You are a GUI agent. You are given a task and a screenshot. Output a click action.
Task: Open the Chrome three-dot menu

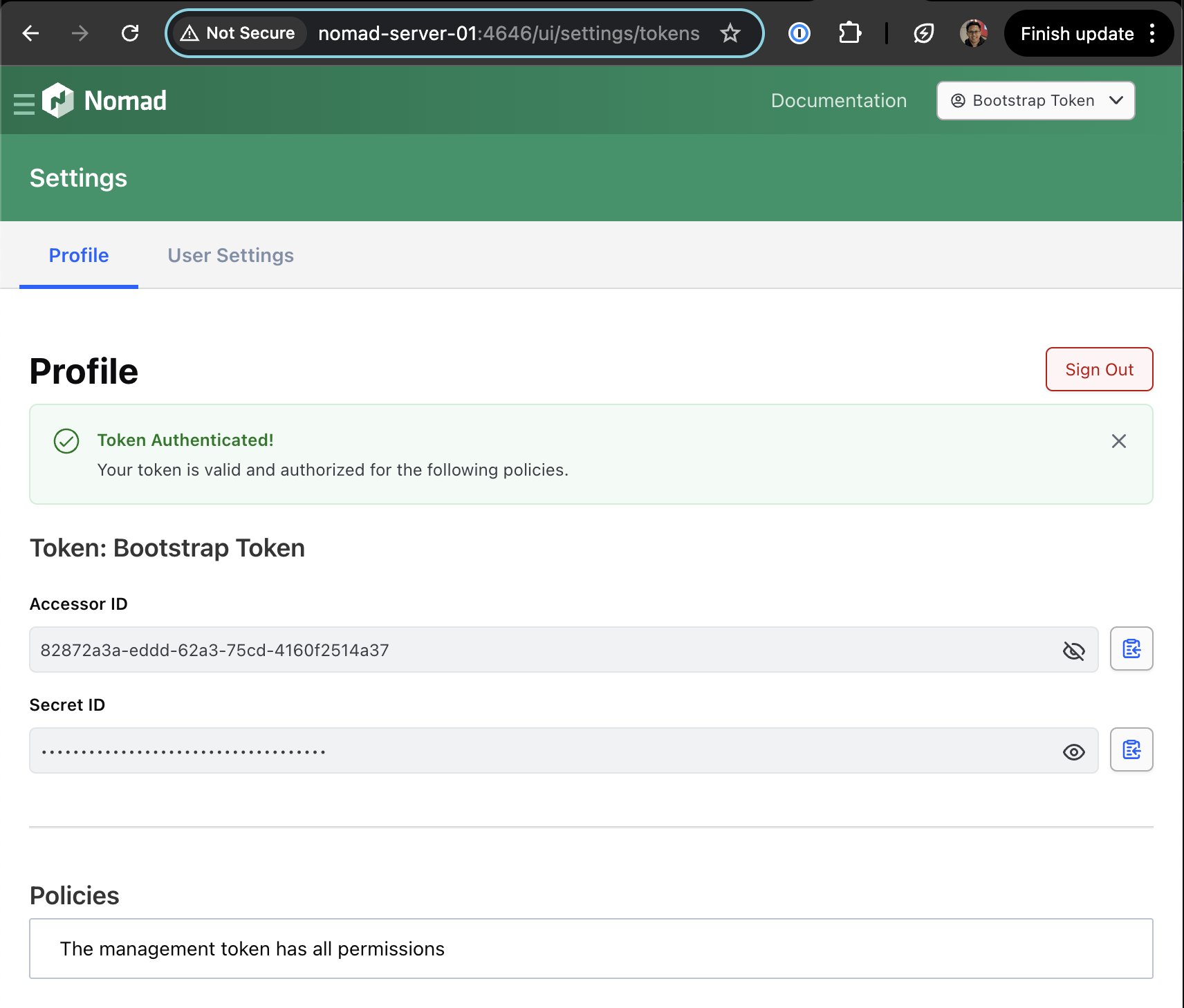[x=1152, y=33]
